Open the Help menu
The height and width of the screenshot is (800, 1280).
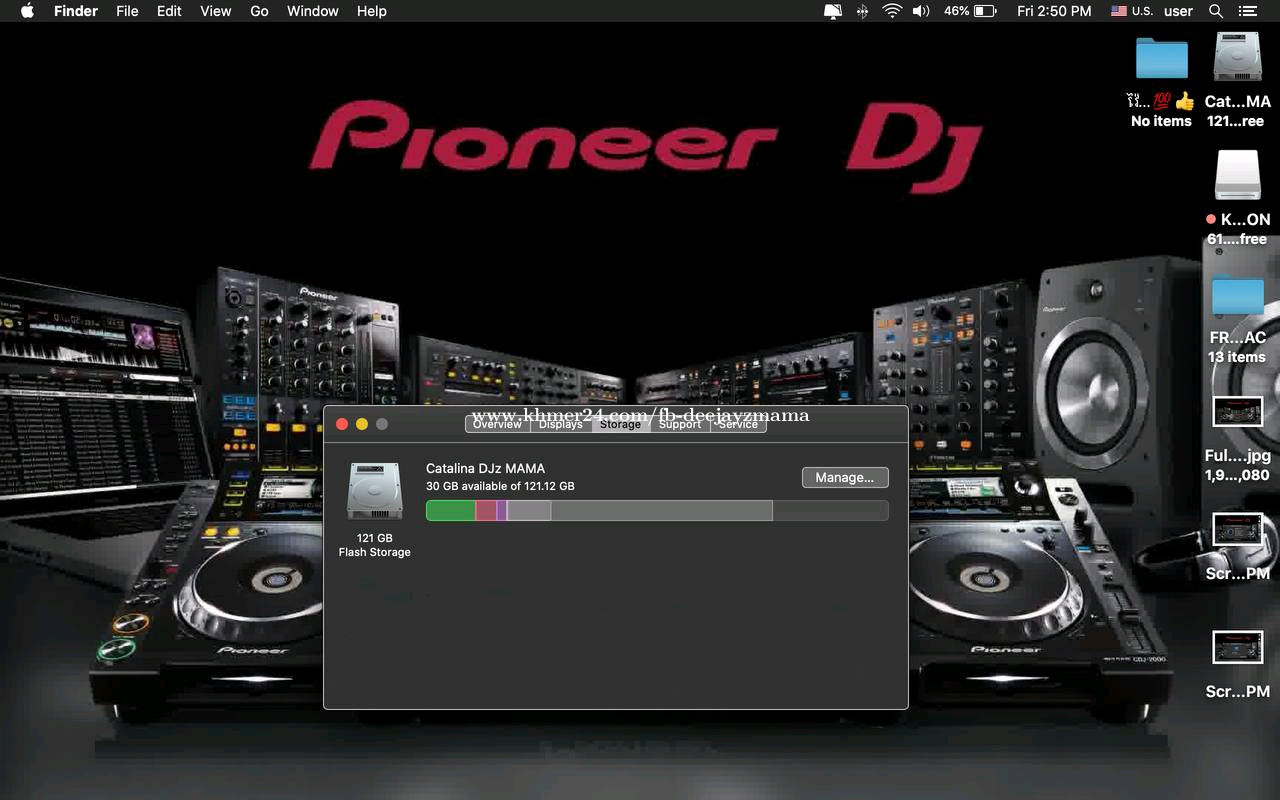tap(371, 11)
